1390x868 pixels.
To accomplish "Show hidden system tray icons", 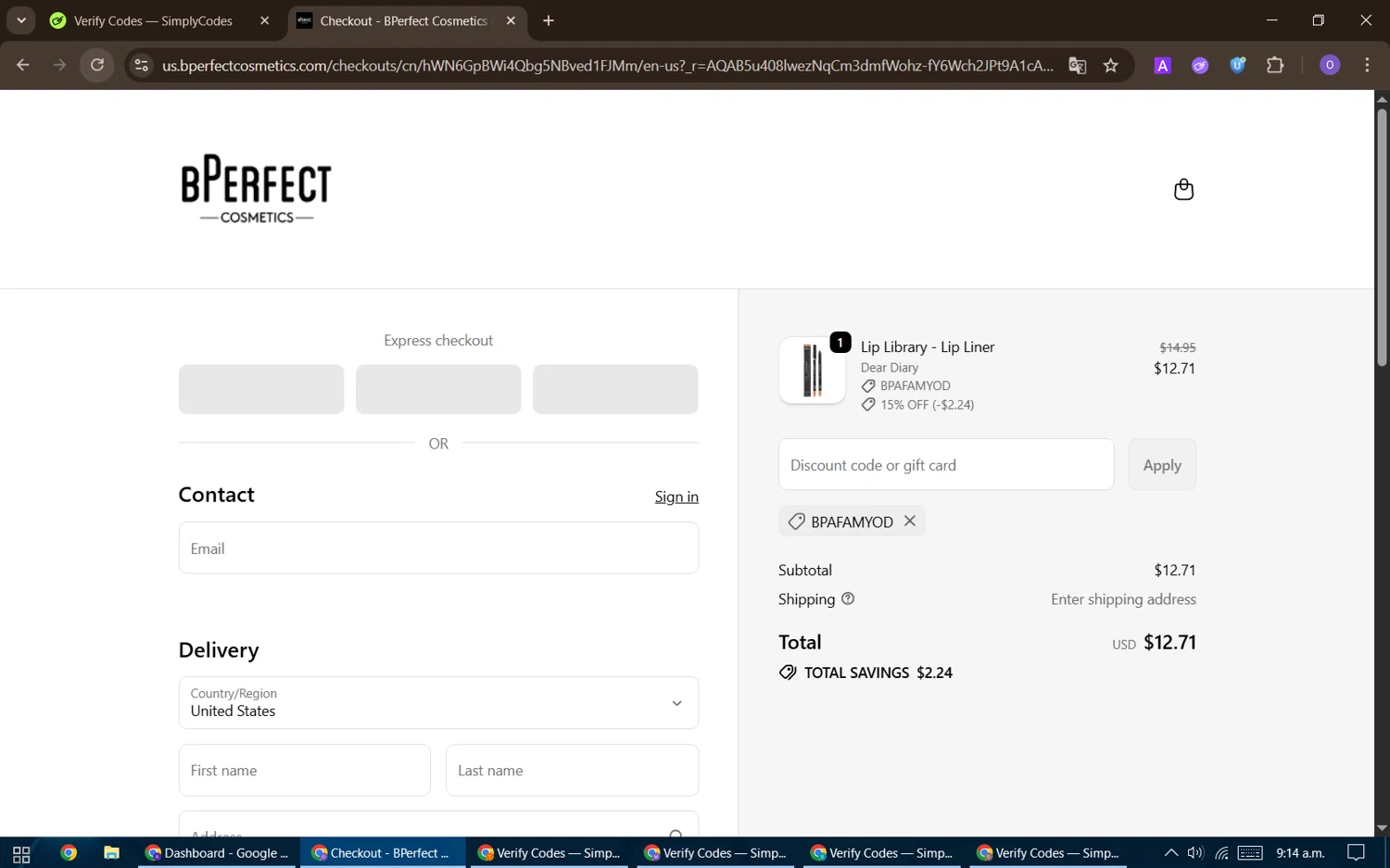I will coord(1170,853).
